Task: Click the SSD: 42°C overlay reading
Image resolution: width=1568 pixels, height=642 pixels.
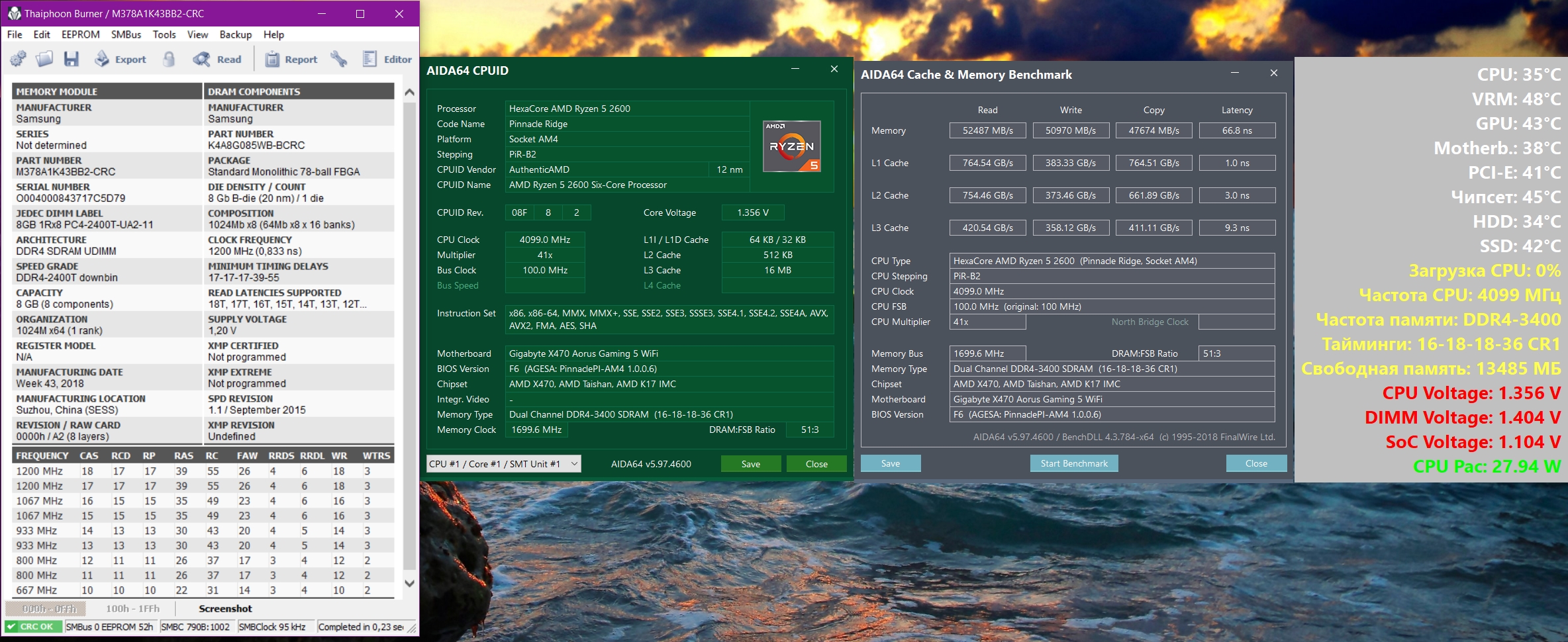Action: tap(1520, 246)
